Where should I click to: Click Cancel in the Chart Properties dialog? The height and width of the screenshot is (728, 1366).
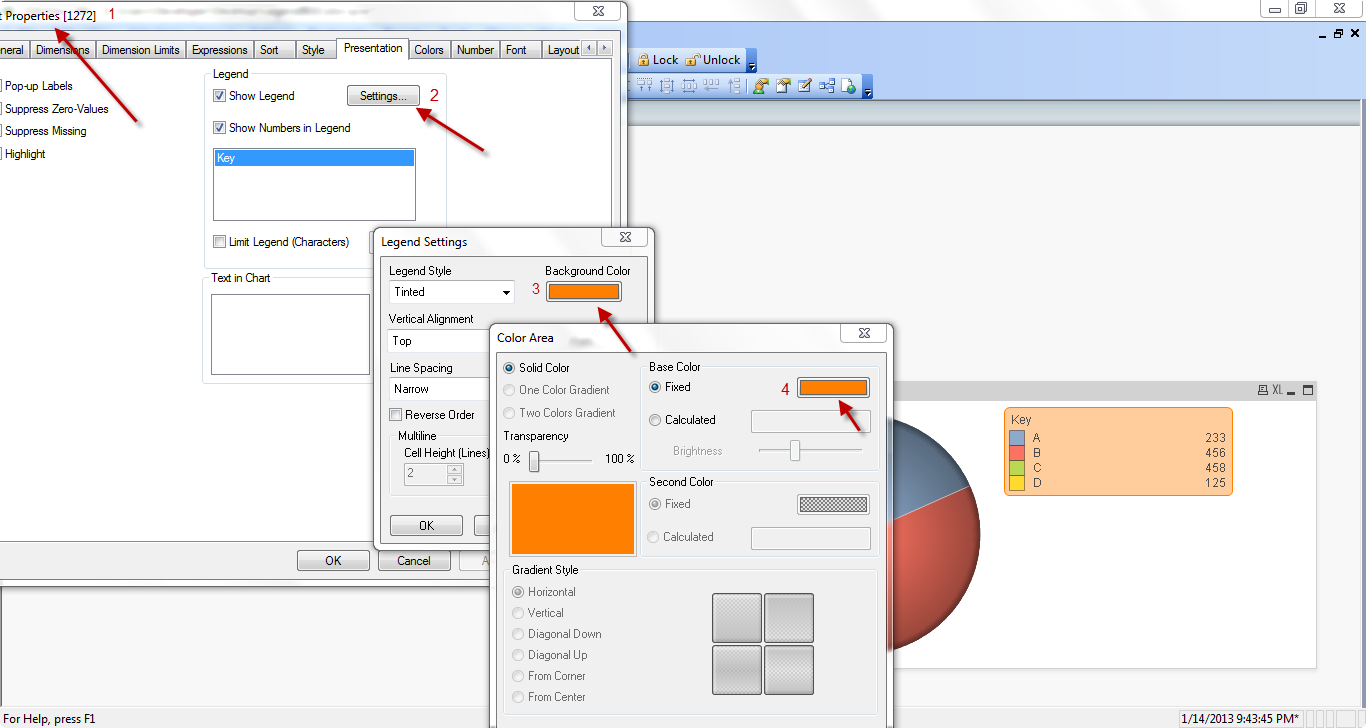[414, 561]
